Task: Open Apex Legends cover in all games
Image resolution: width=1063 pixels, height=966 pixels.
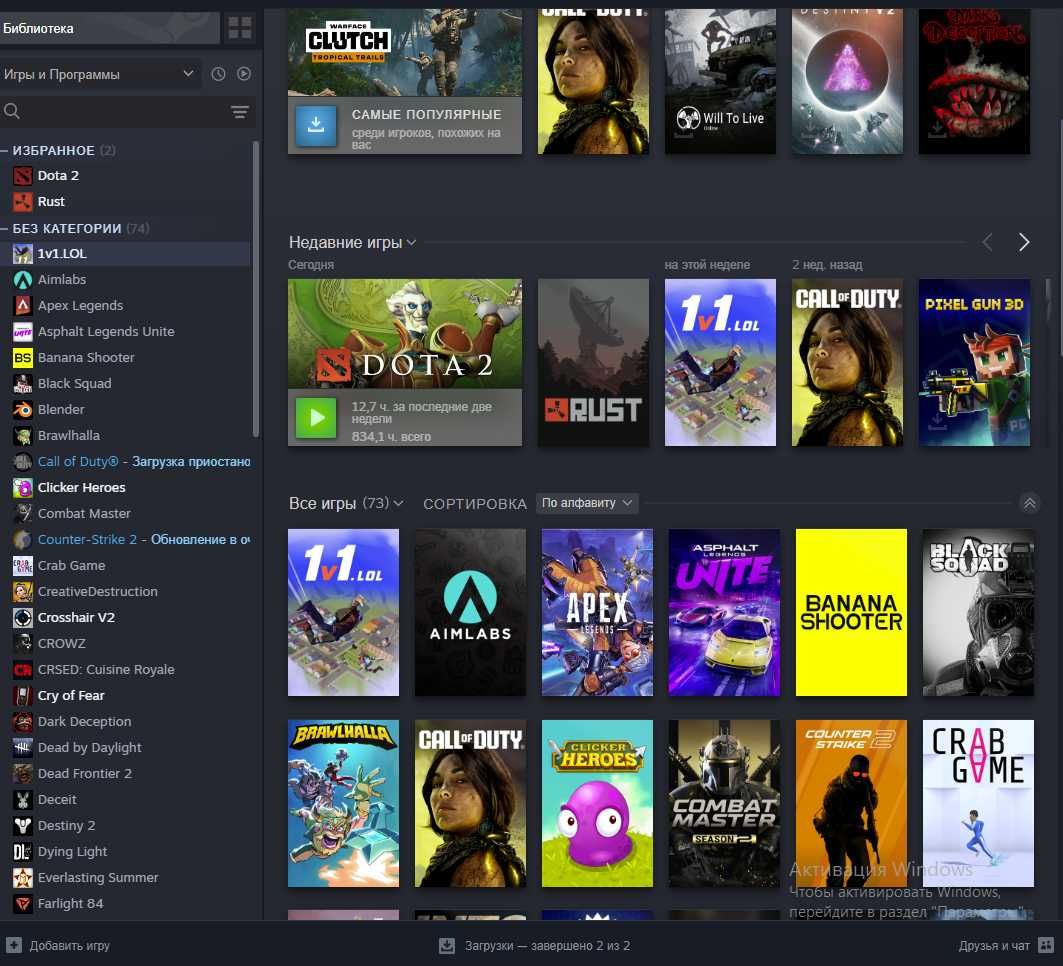Action: pyautogui.click(x=597, y=612)
